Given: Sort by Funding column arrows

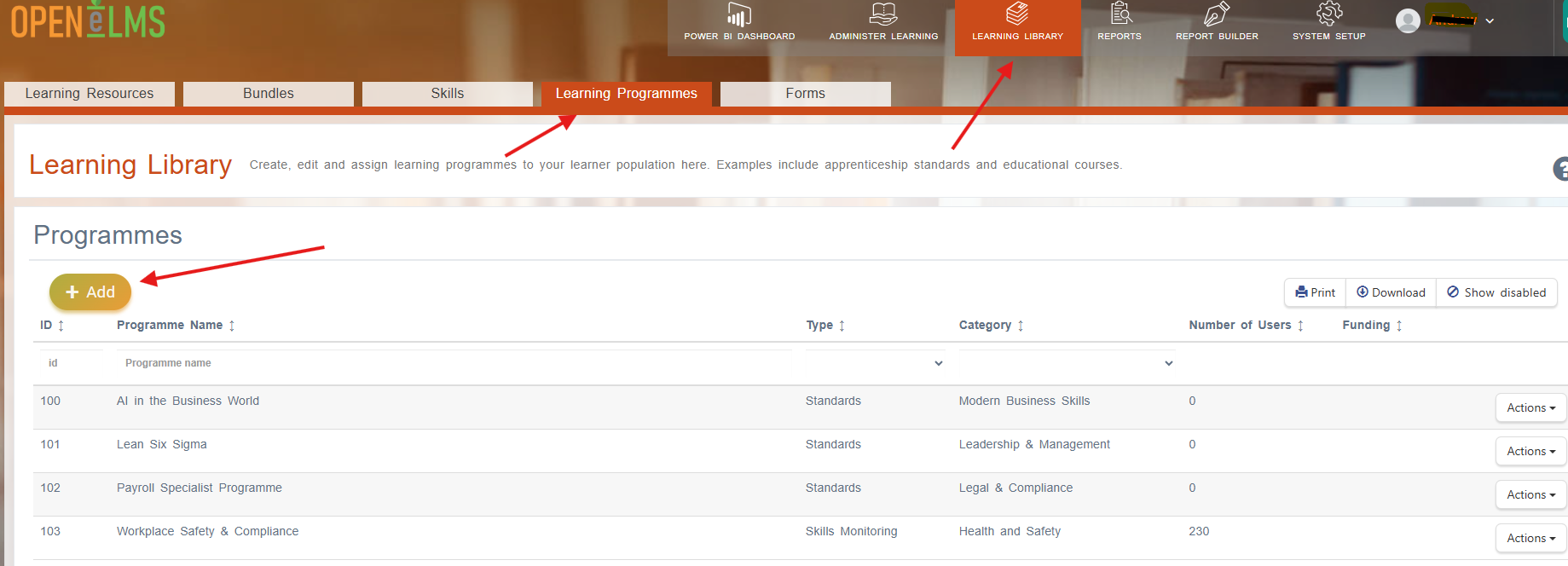Looking at the screenshot, I should point(1399,326).
